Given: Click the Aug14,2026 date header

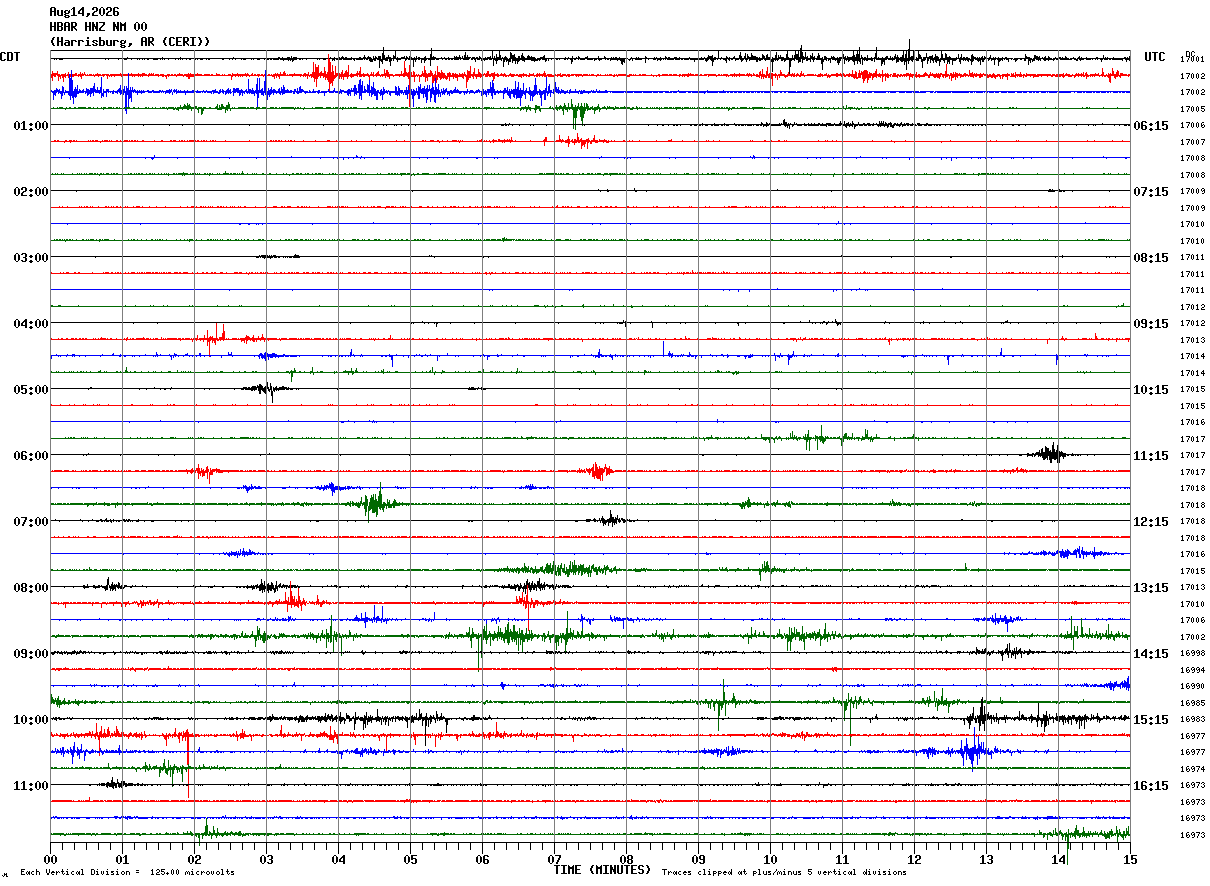Looking at the screenshot, I should (84, 12).
